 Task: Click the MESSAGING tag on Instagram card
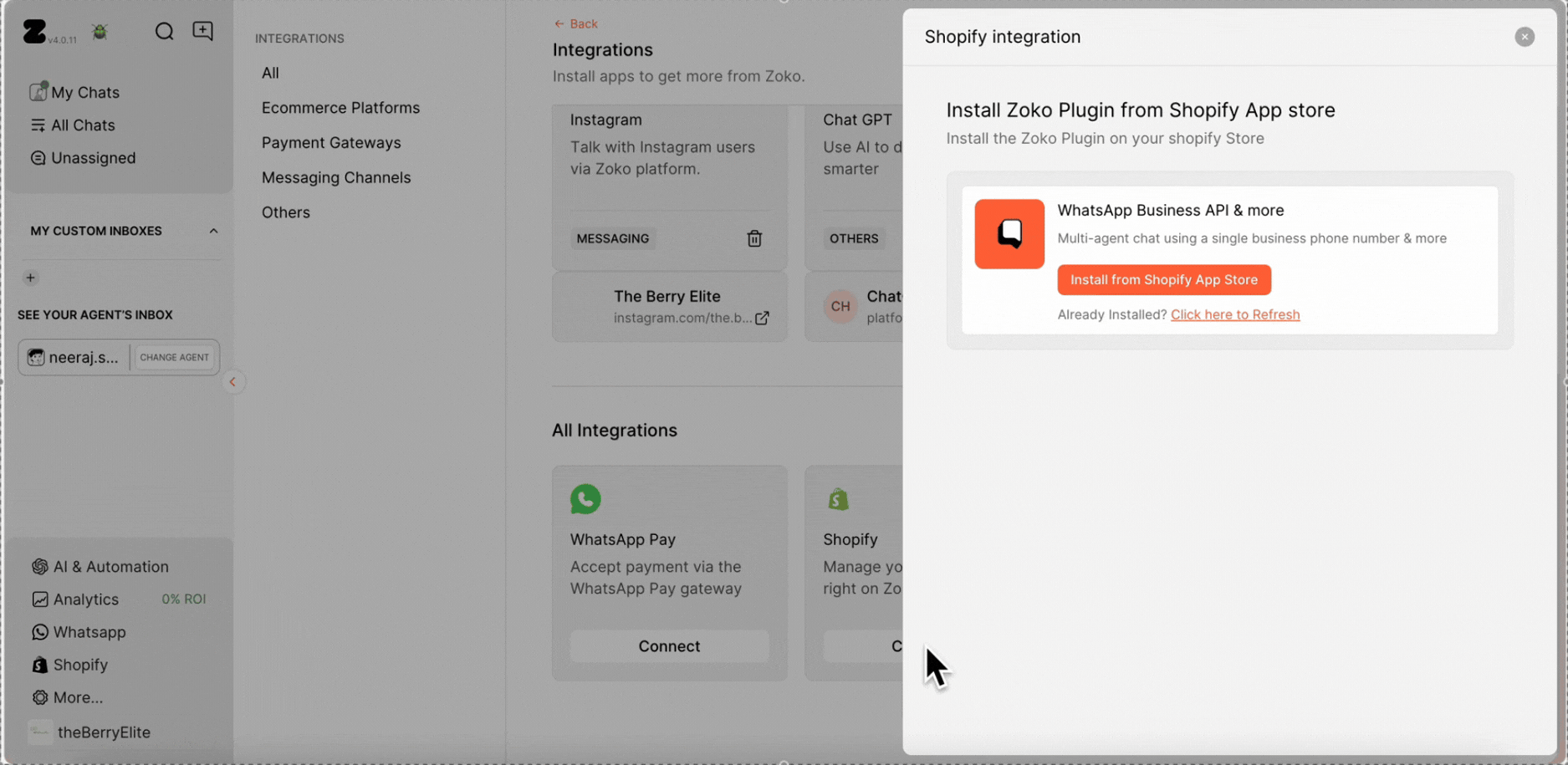pyautogui.click(x=613, y=238)
